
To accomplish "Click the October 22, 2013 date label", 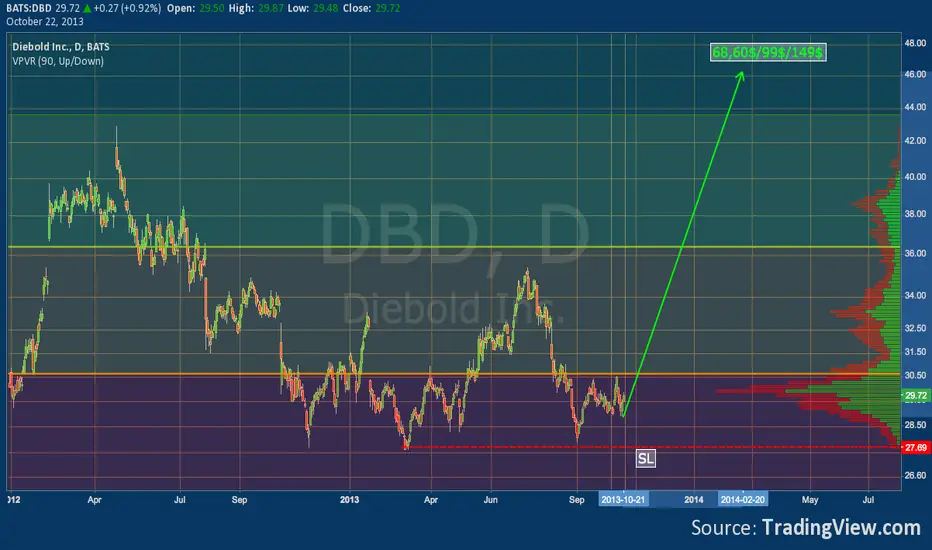I will tap(45, 21).
